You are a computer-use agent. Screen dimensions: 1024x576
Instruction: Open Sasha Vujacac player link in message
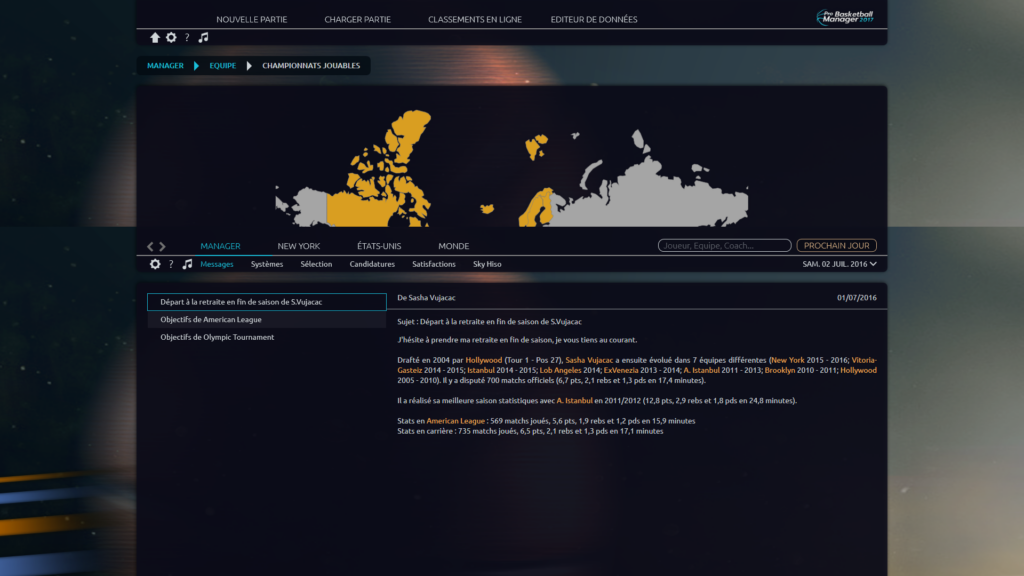coord(589,360)
